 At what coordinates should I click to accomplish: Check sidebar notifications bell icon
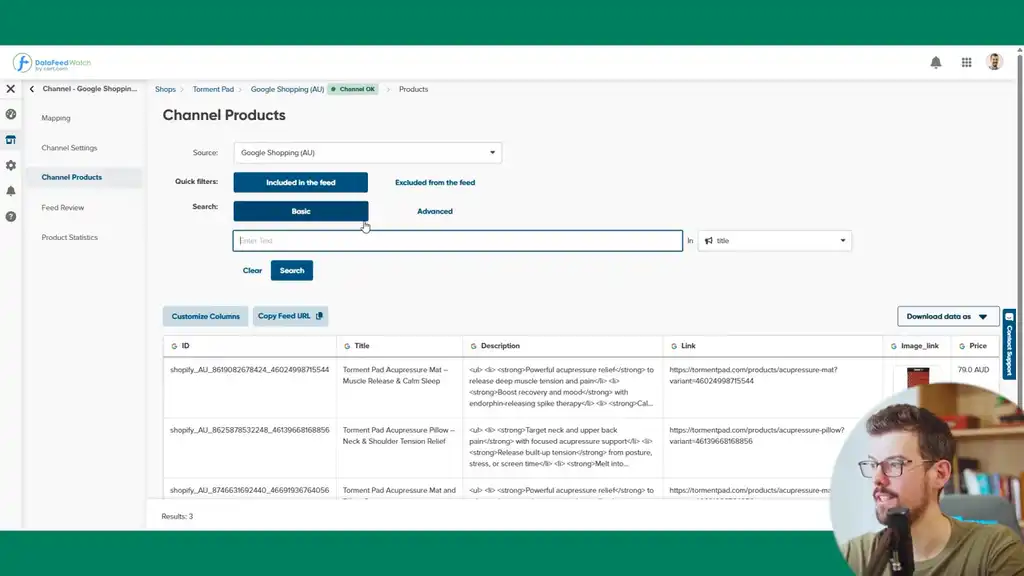coord(11,192)
